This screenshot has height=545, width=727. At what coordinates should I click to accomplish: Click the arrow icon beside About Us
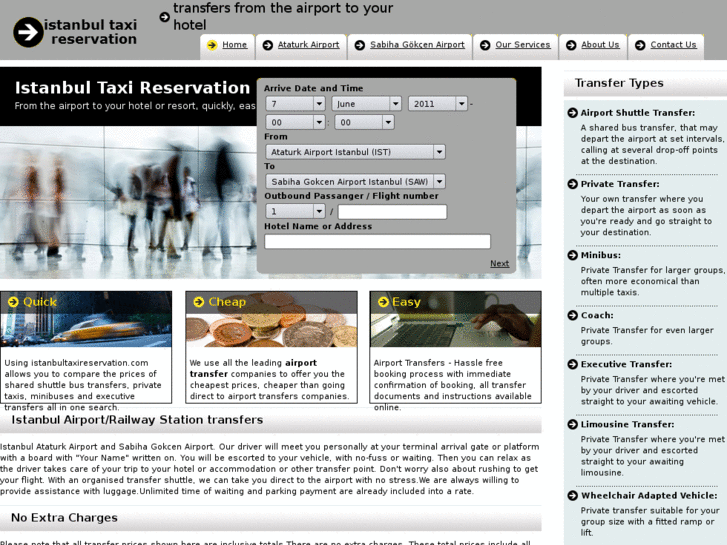coord(571,45)
